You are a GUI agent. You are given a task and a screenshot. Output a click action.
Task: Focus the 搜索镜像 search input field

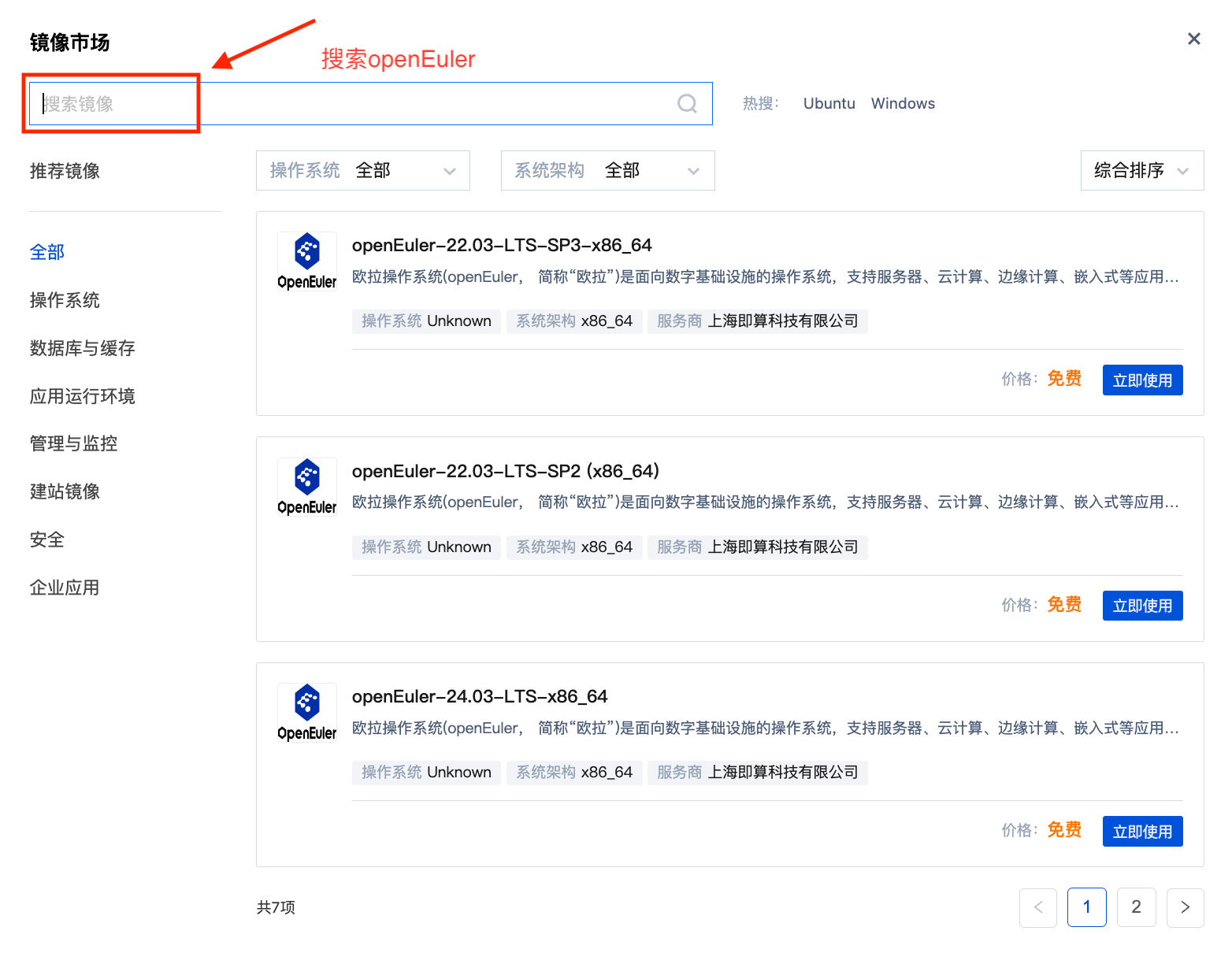354,104
